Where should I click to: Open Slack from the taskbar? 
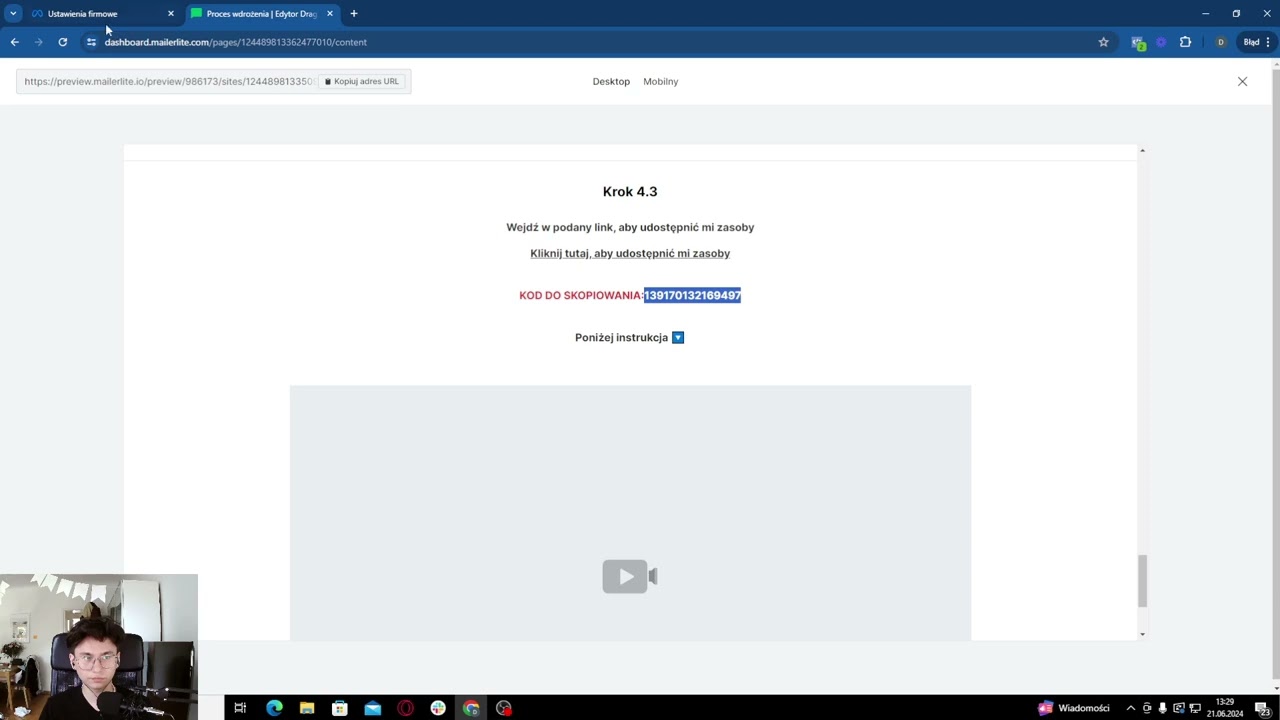pos(438,708)
